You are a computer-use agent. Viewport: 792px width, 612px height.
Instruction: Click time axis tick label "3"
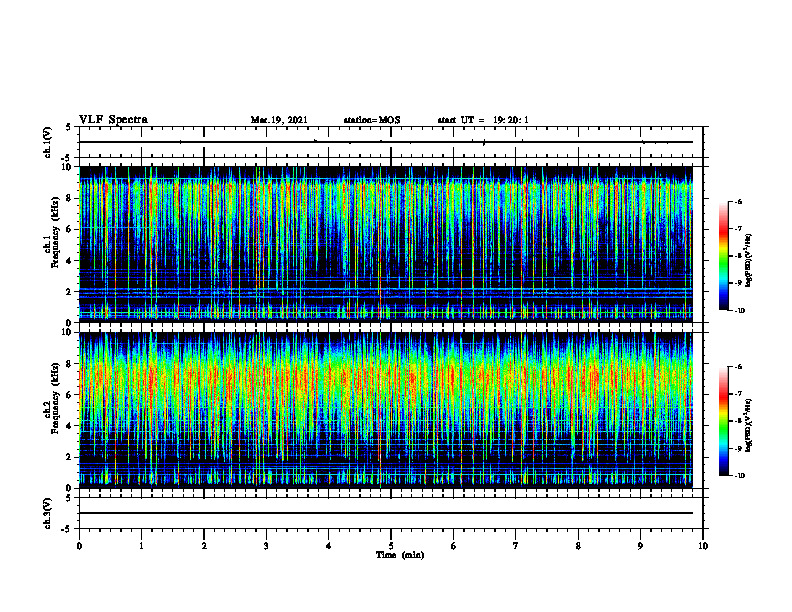(x=266, y=546)
